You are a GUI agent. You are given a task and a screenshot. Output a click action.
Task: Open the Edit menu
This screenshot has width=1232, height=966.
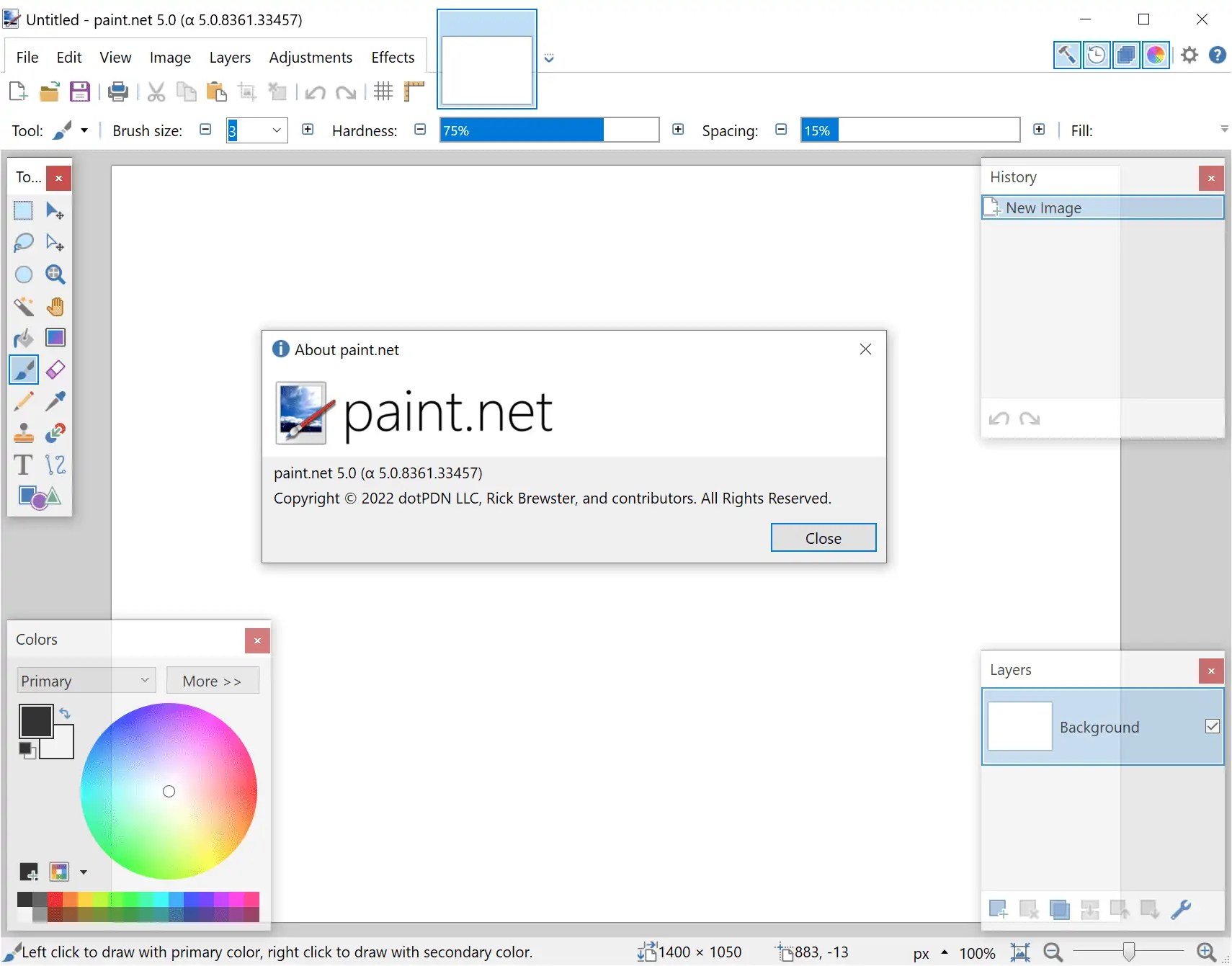click(x=69, y=57)
